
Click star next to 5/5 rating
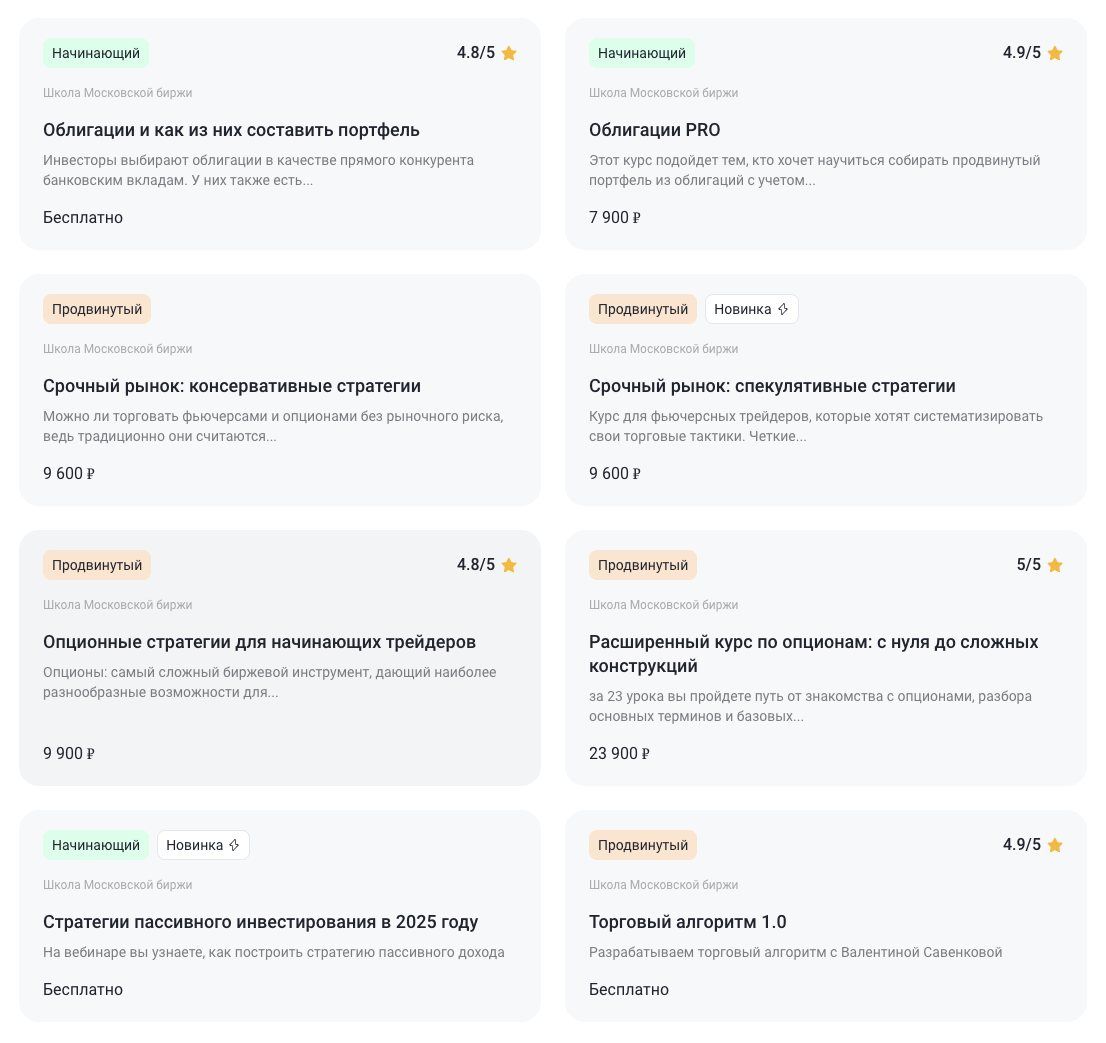click(1054, 565)
